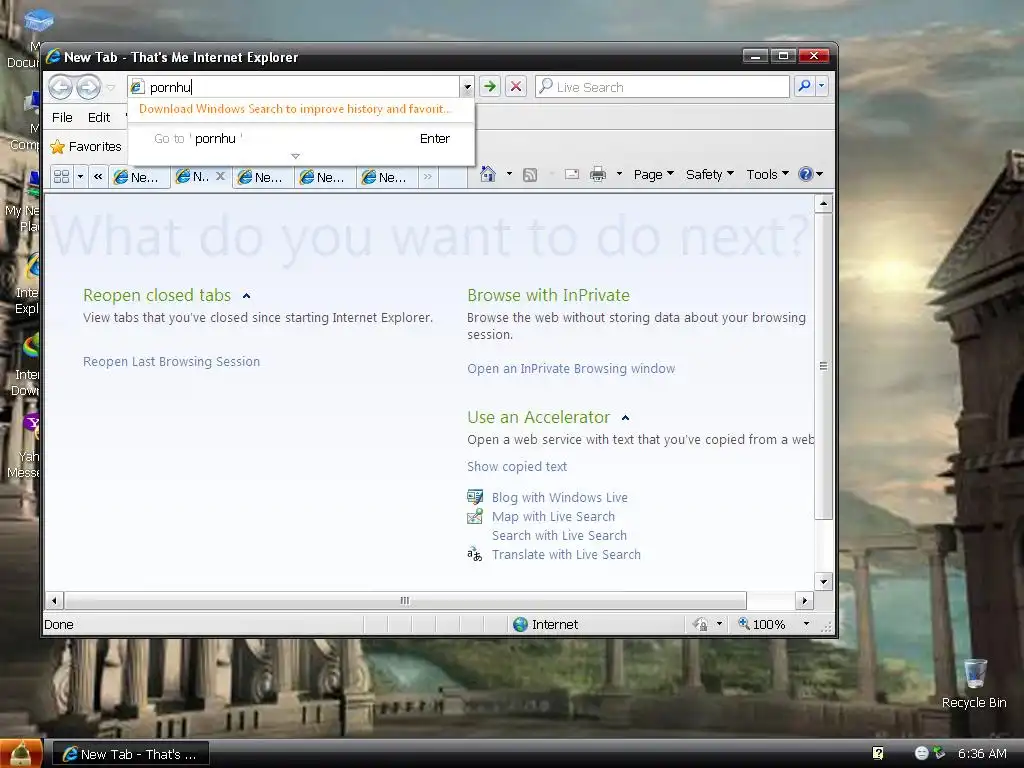Viewport: 1024px width, 768px height.
Task: Click the magnifier Search button
Action: (805, 86)
